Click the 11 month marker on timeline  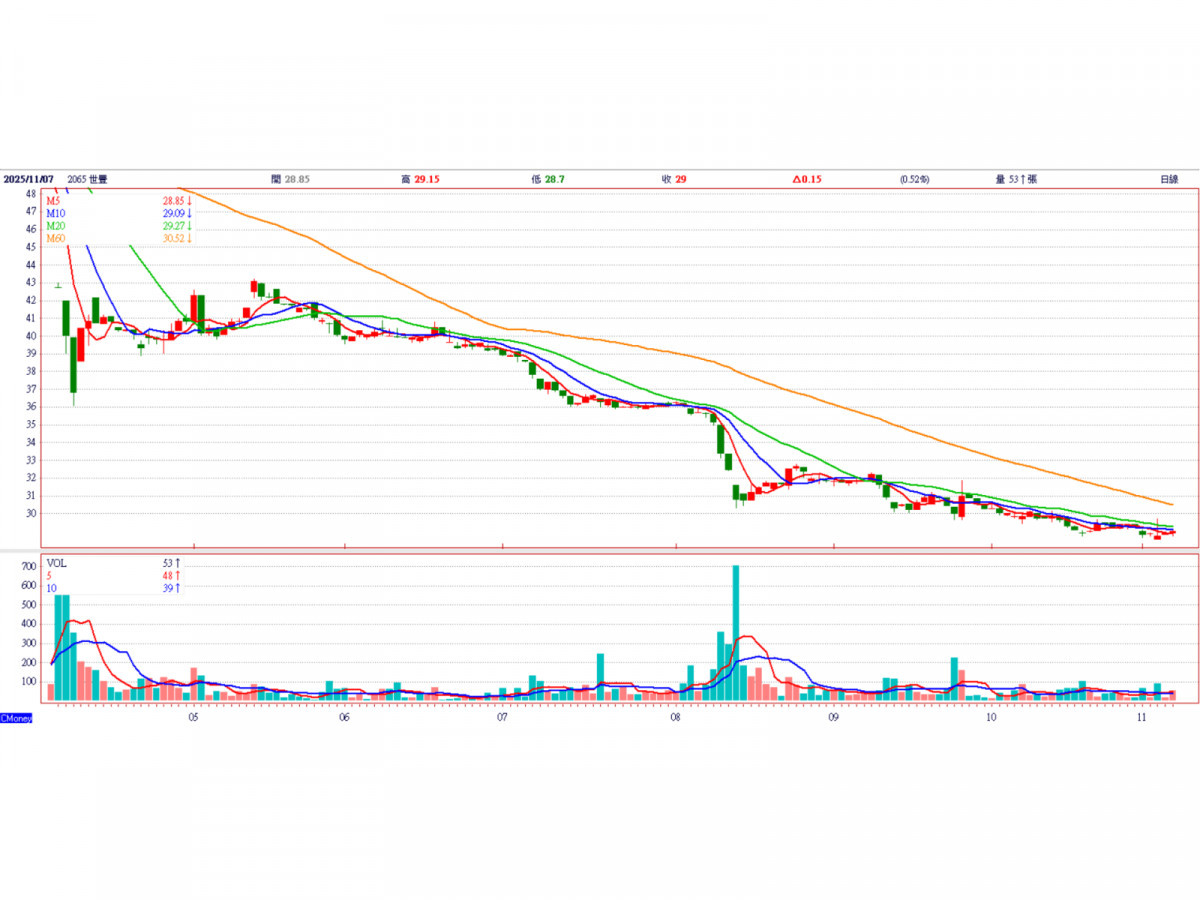click(x=1142, y=717)
